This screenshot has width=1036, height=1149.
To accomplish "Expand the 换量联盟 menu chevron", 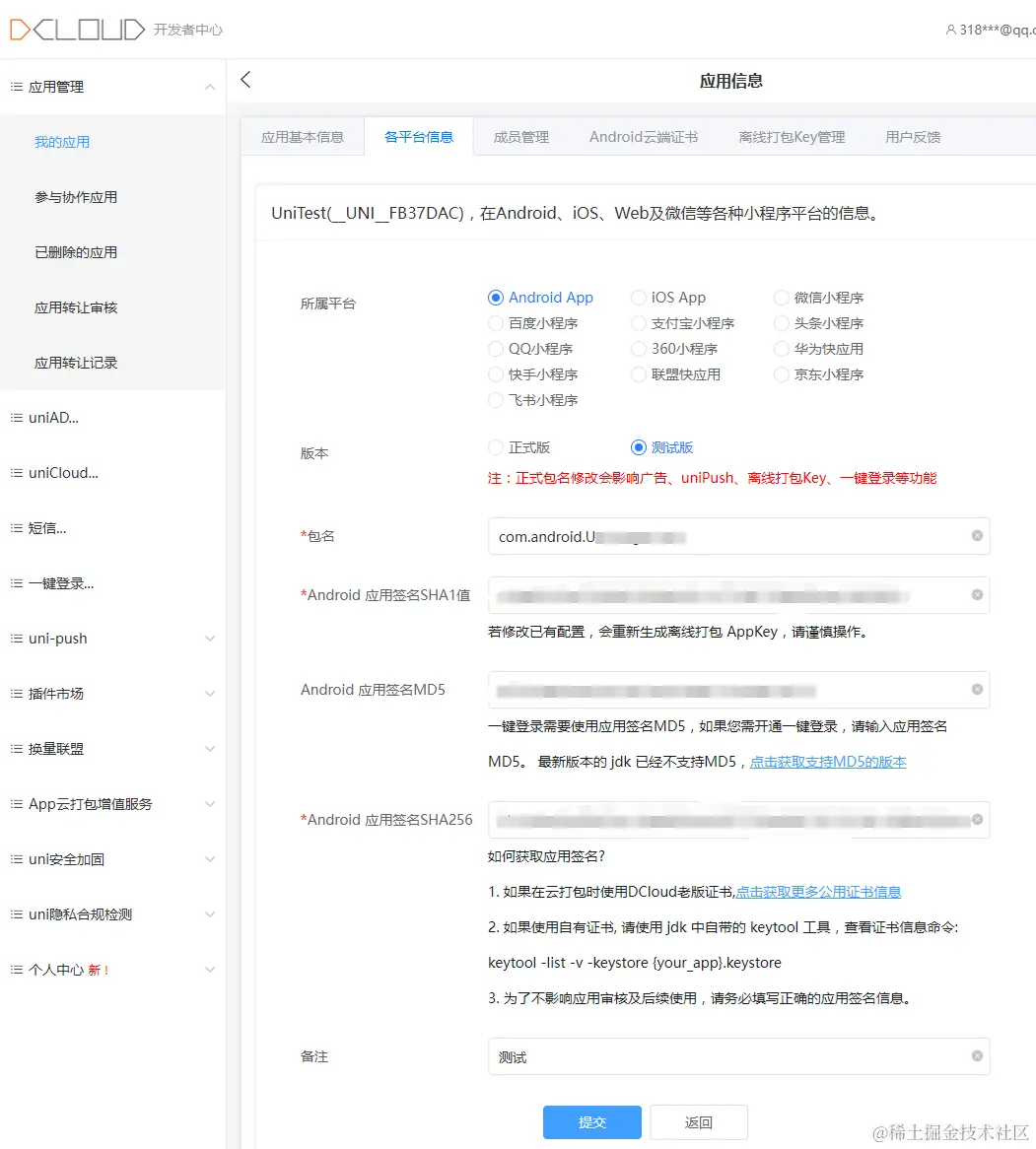I will (x=210, y=749).
